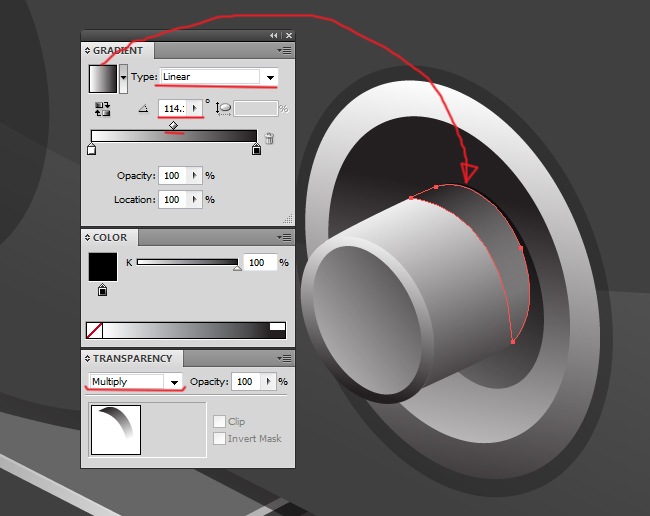Image resolution: width=650 pixels, height=516 pixels.
Task: Close the panel group
Action: point(289,36)
